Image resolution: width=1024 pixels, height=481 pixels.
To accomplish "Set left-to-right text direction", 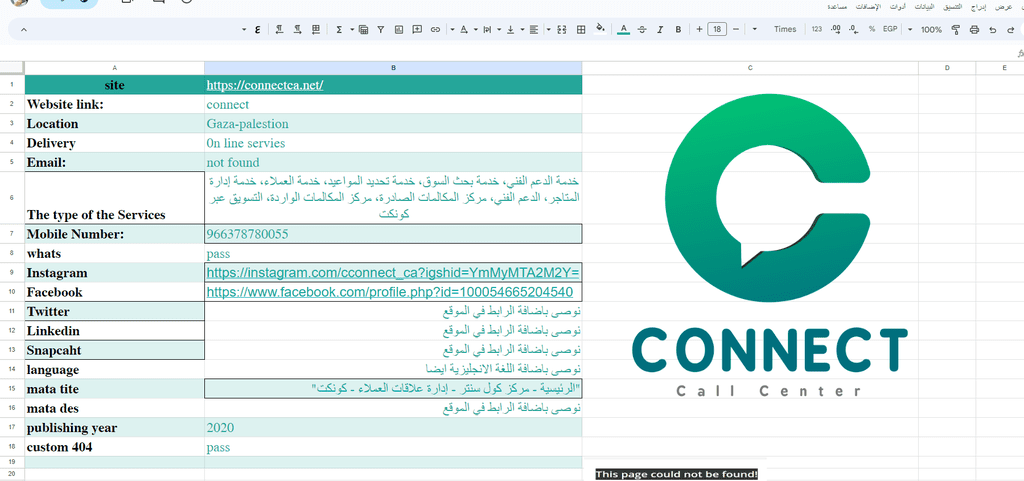I will [x=298, y=29].
